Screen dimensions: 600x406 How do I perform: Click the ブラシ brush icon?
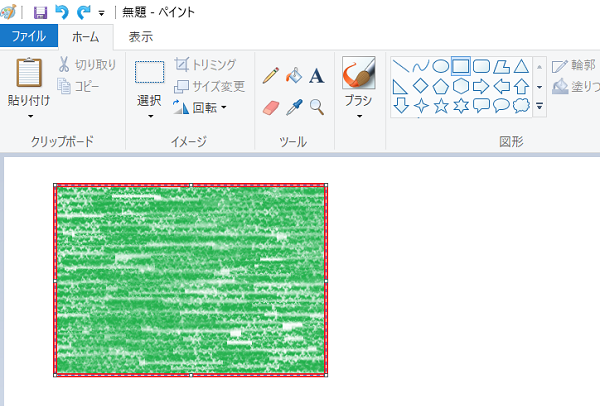tap(359, 73)
